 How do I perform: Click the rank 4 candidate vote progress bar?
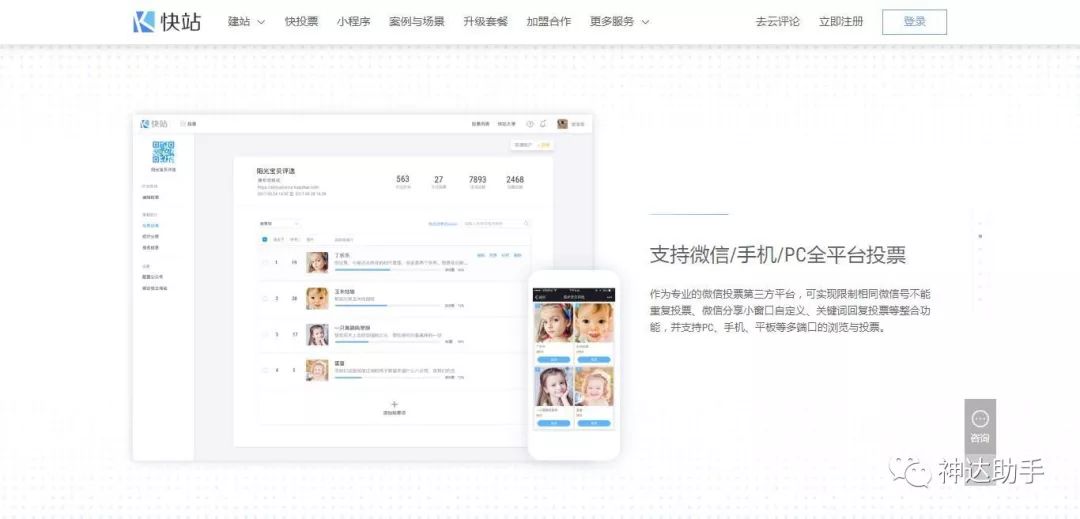tap(387, 377)
